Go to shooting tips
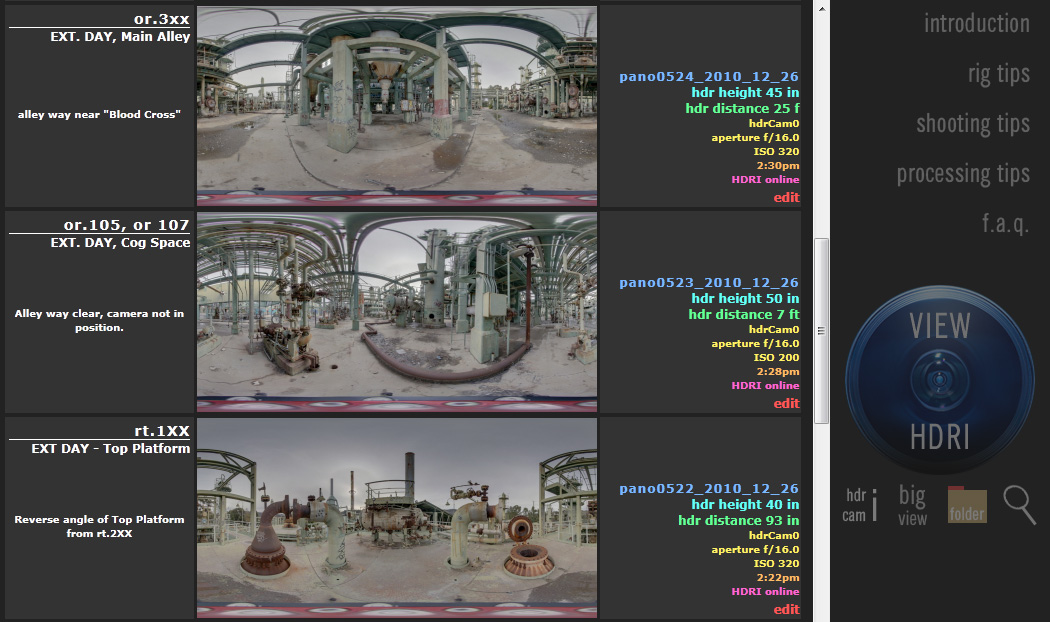This screenshot has width=1050, height=622. click(972, 124)
